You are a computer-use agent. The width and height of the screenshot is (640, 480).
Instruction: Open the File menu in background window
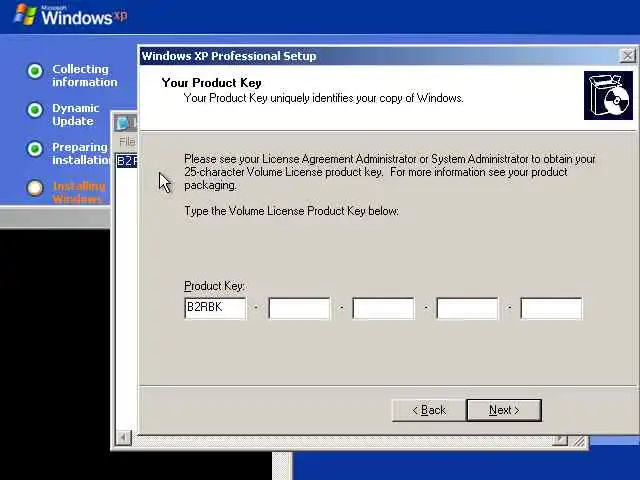point(127,142)
